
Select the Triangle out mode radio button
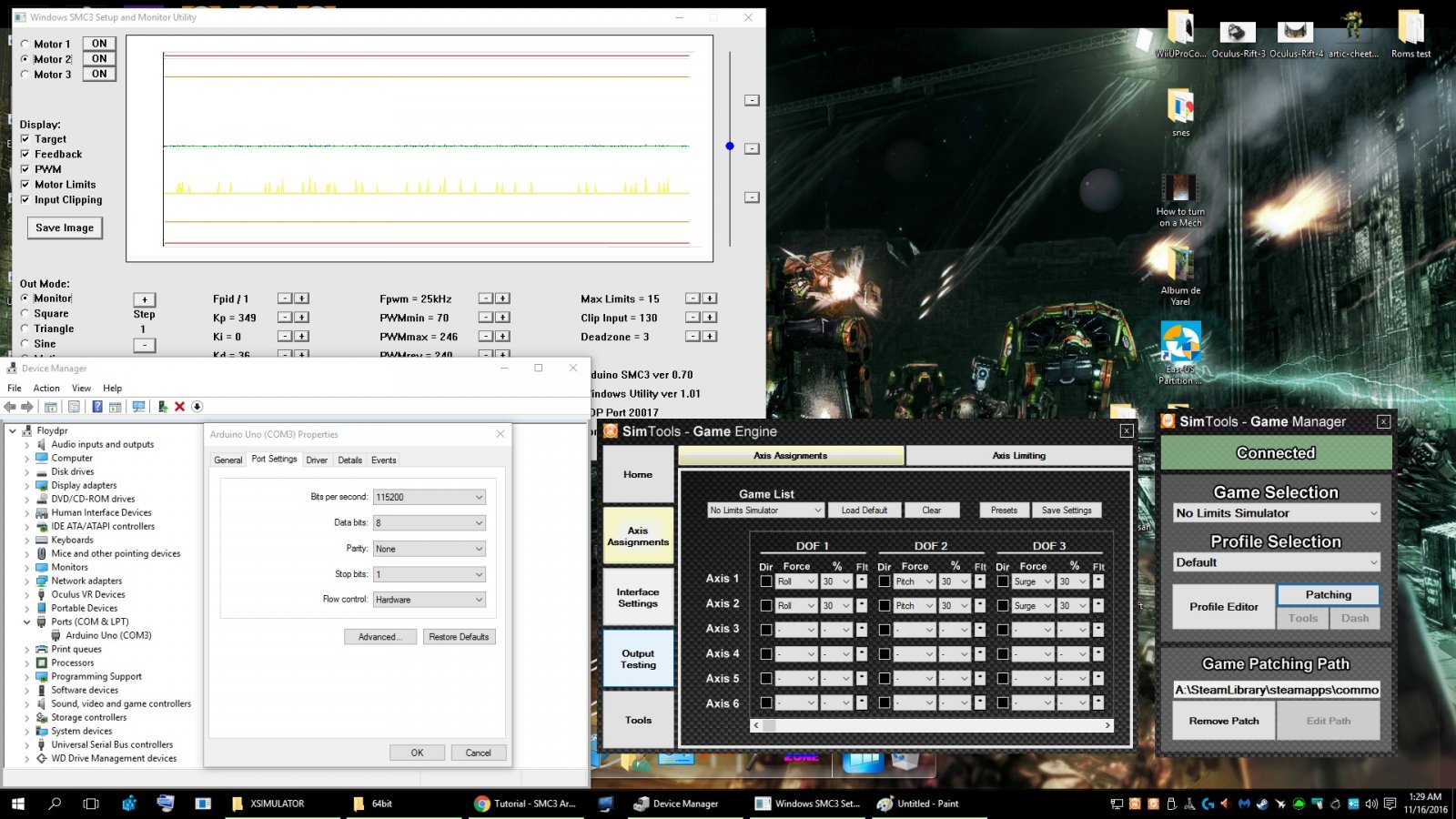tap(25, 329)
